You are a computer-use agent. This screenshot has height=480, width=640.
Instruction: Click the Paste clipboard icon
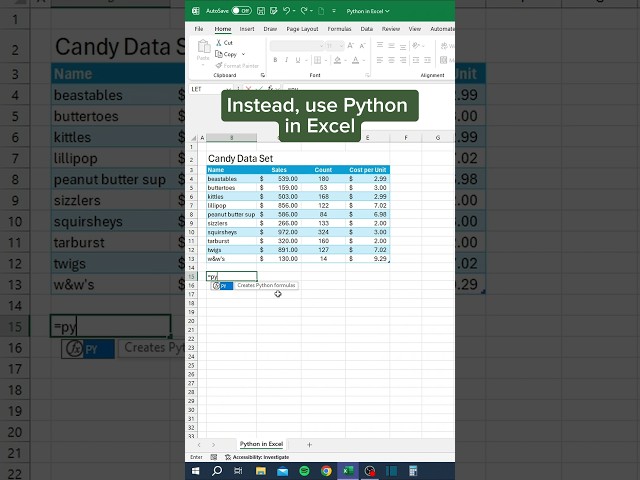pyautogui.click(x=203, y=47)
